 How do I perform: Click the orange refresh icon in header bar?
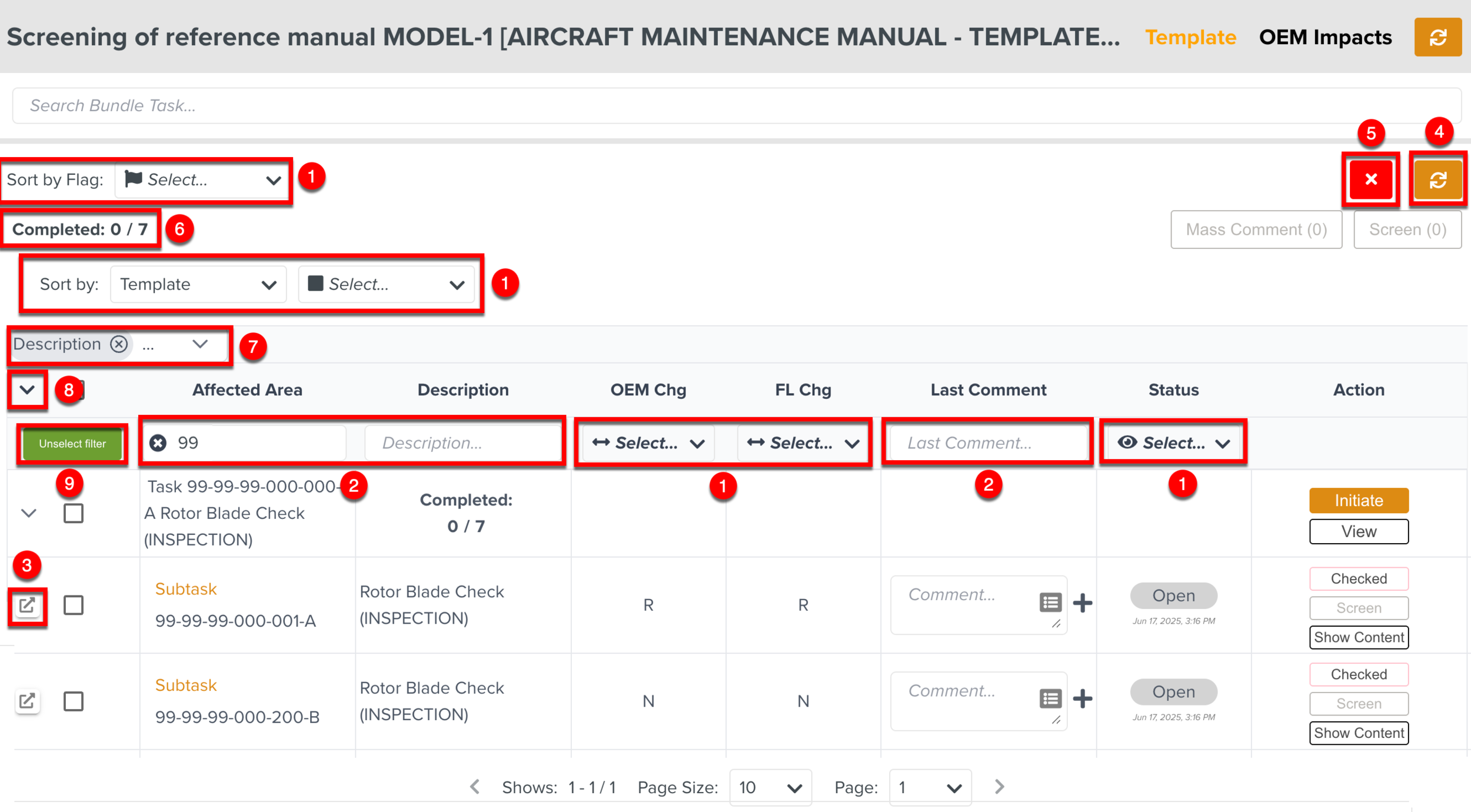1437,37
